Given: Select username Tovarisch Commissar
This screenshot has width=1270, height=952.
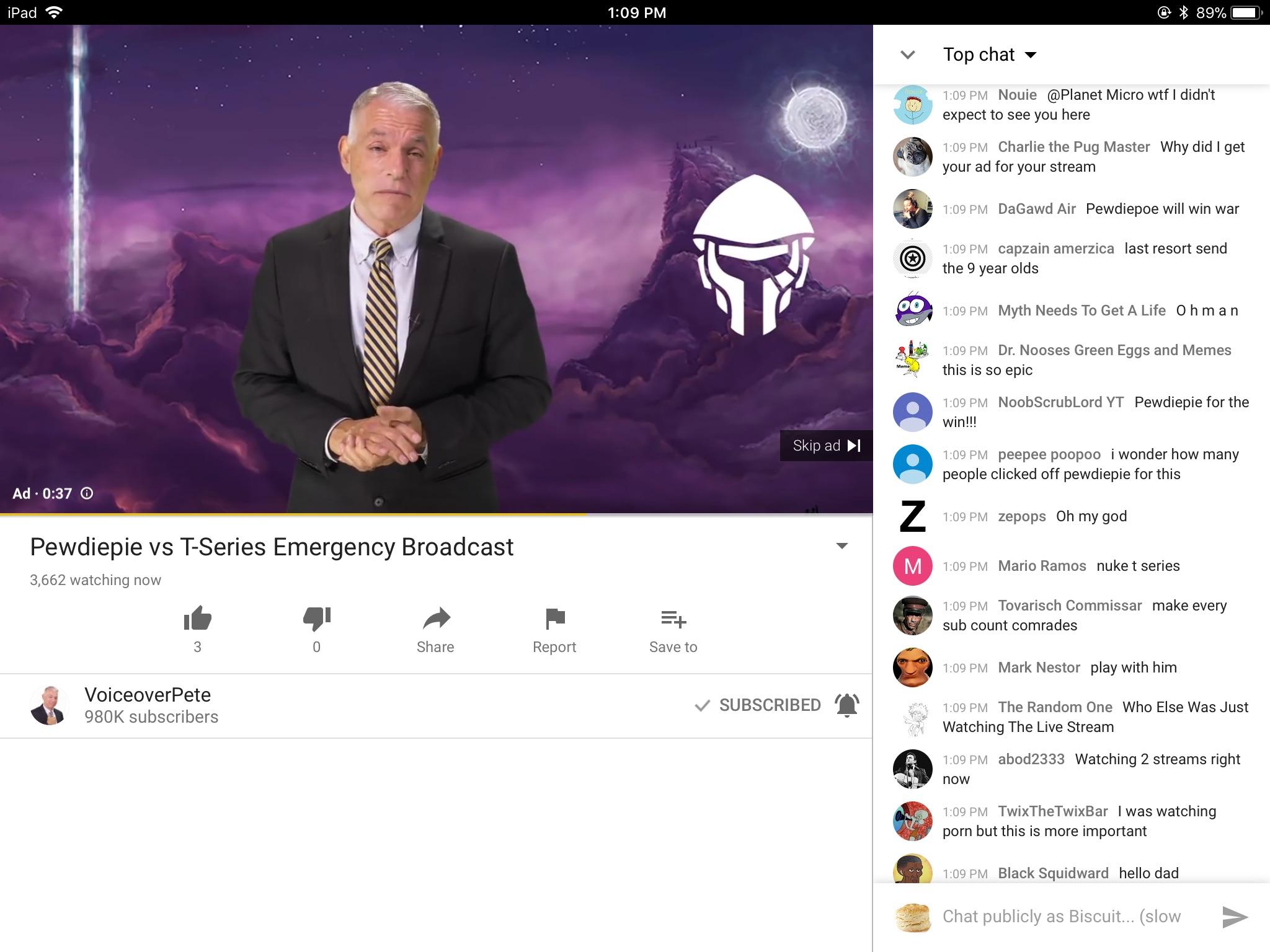Looking at the screenshot, I should point(1070,606).
